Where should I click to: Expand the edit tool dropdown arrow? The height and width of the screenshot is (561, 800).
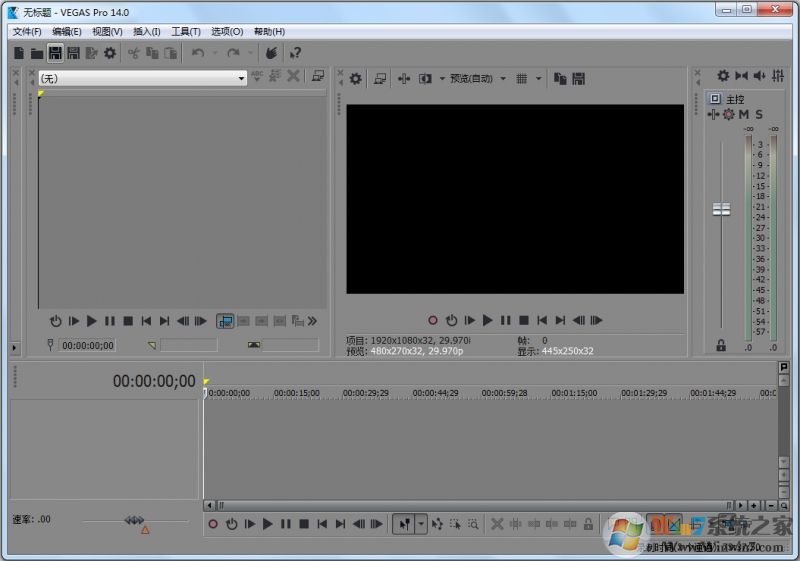click(x=421, y=524)
